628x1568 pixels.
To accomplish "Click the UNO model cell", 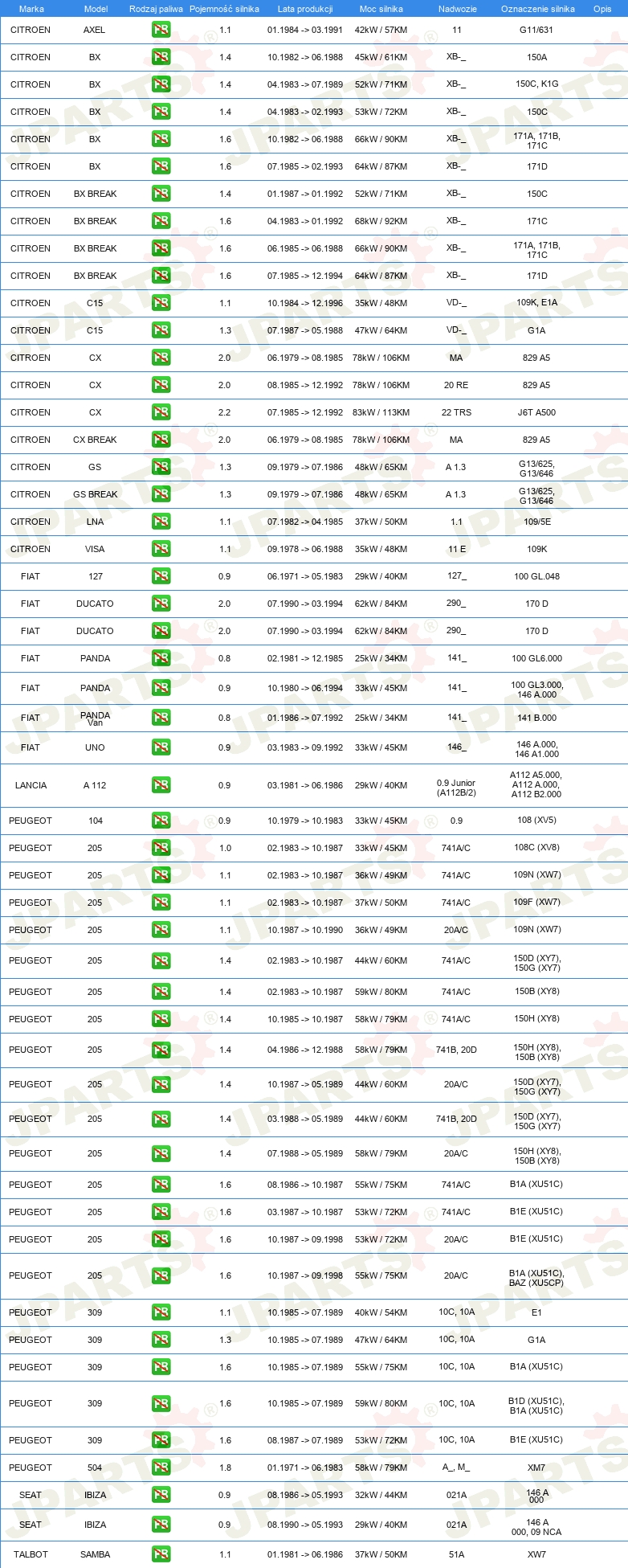I will point(95,747).
